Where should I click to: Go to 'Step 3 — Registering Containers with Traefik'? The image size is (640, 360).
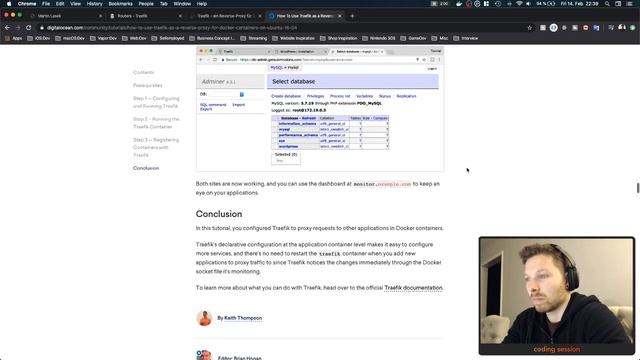click(x=156, y=147)
